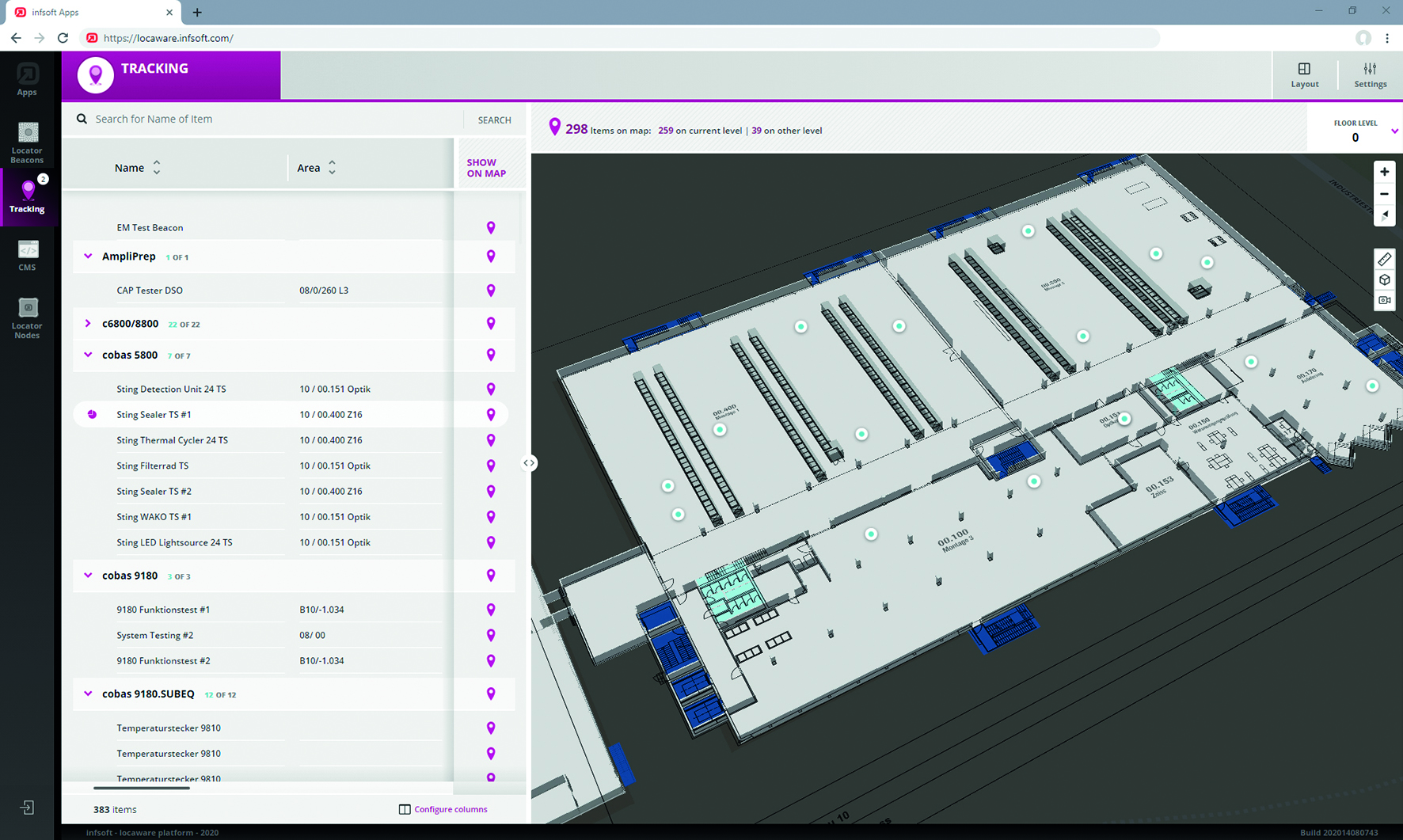Screen dimensions: 1403x840
Task: Show CAP Tester DSO on the map
Action: pyautogui.click(x=491, y=290)
